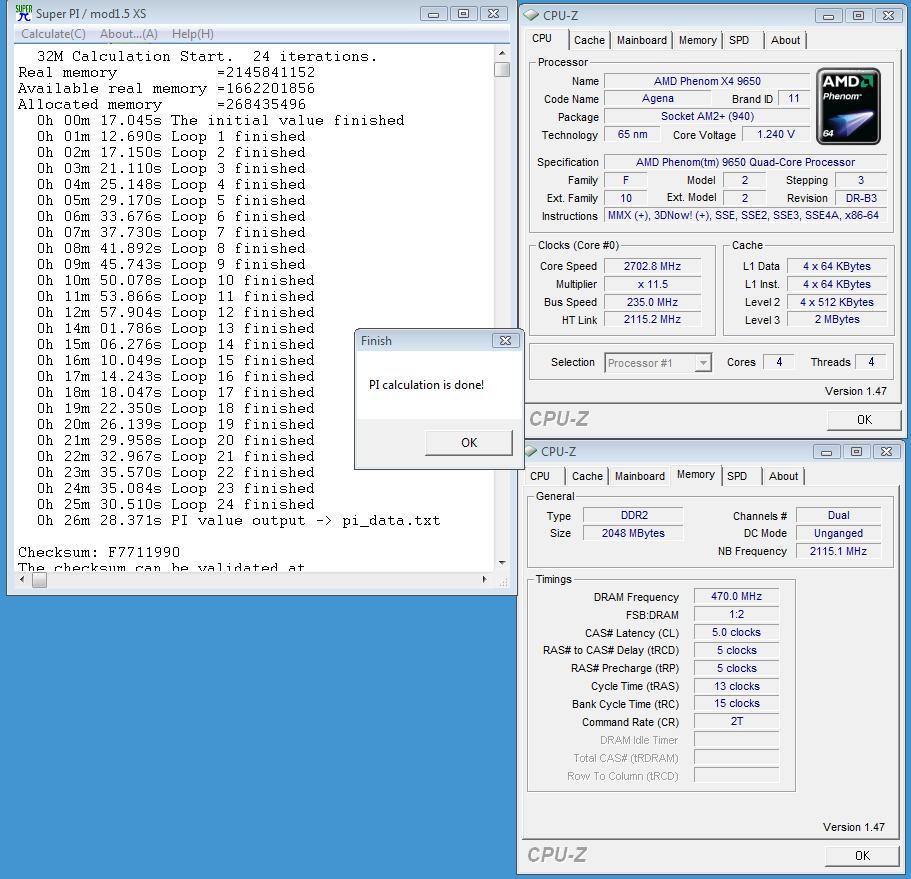Viewport: 911px width, 879px height.
Task: Click the Checksum: F7711990 line
Action: point(99,552)
